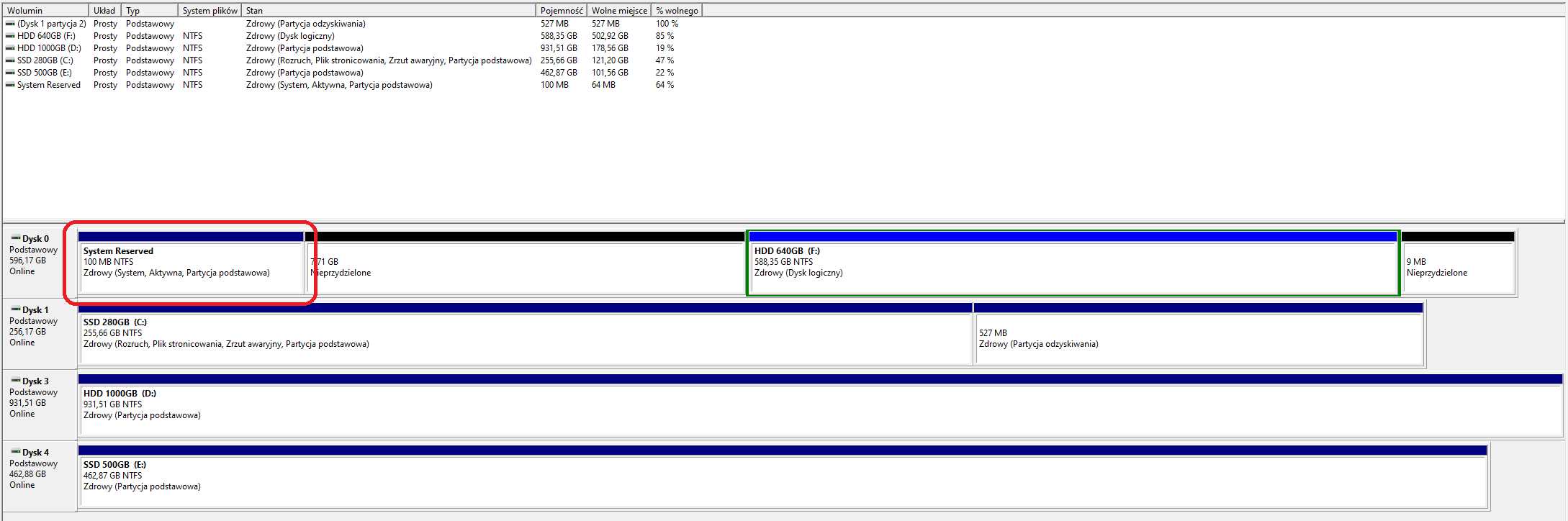
Task: Sort by System plików column header
Action: tap(209, 11)
